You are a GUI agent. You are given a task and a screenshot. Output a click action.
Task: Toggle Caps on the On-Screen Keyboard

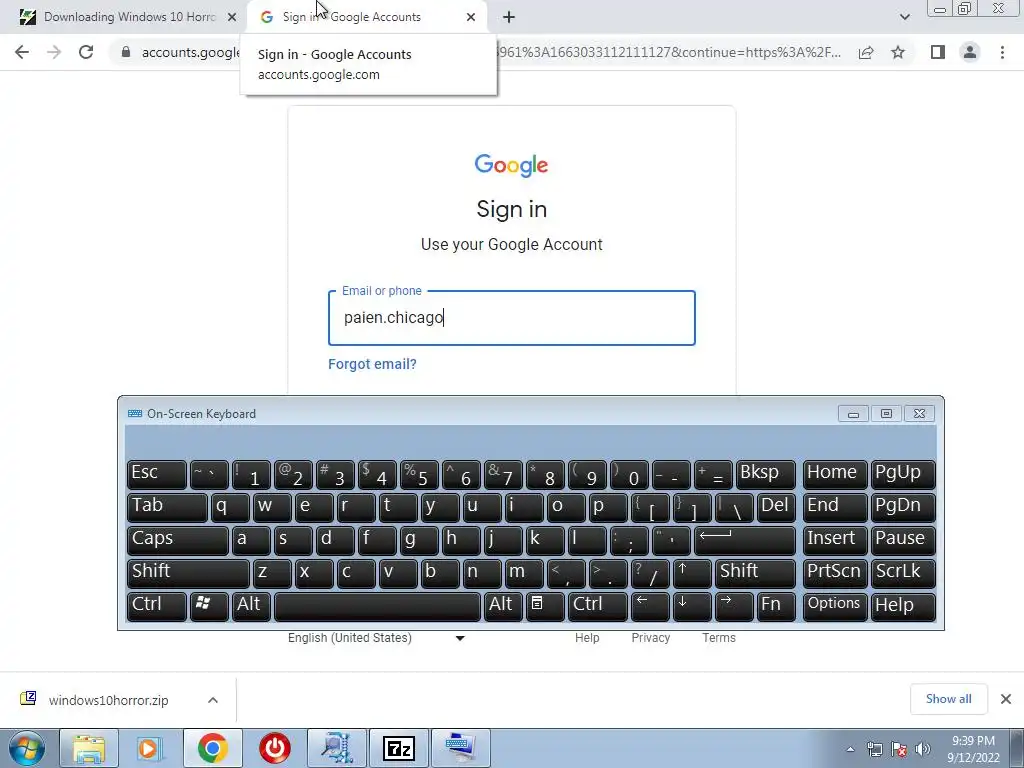[x=178, y=540]
